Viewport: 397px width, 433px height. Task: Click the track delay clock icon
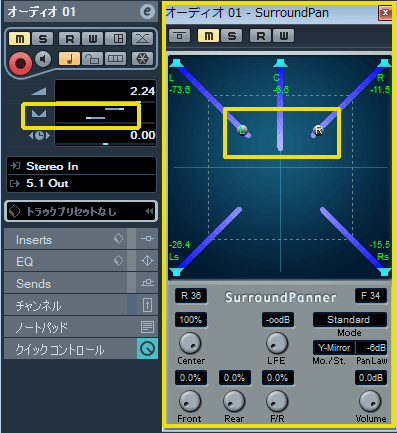click(39, 135)
